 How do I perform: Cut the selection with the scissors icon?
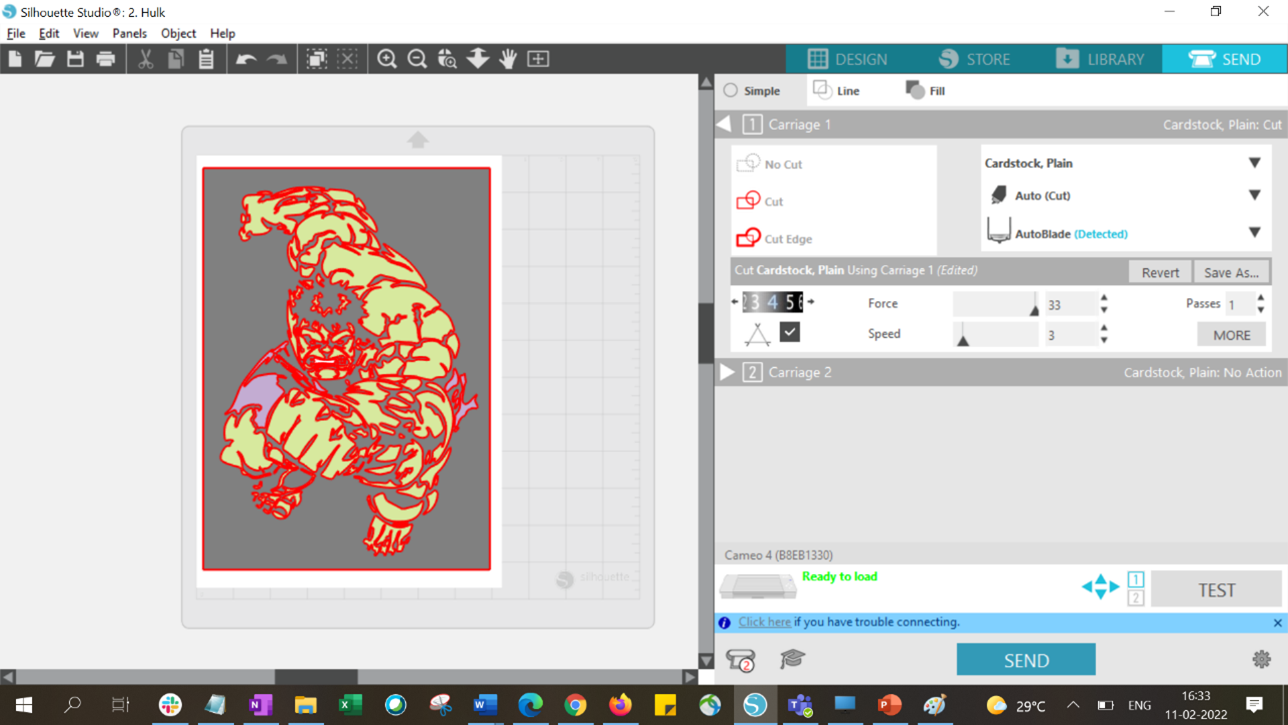pos(145,59)
